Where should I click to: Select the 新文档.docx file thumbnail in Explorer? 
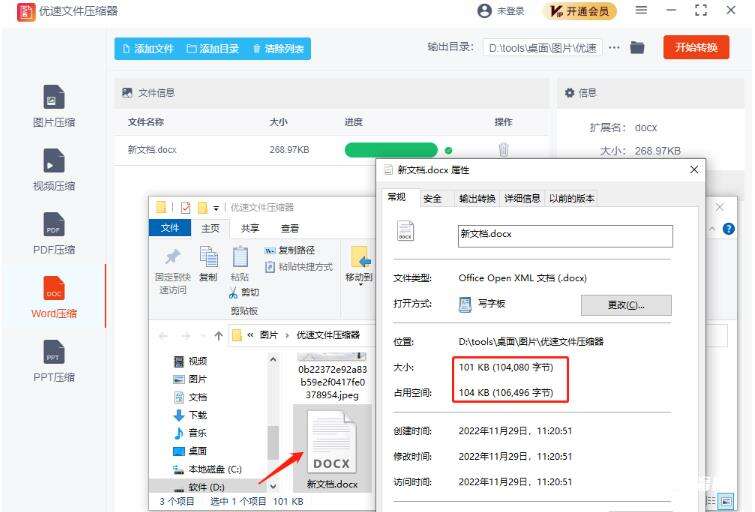pyautogui.click(x=332, y=448)
